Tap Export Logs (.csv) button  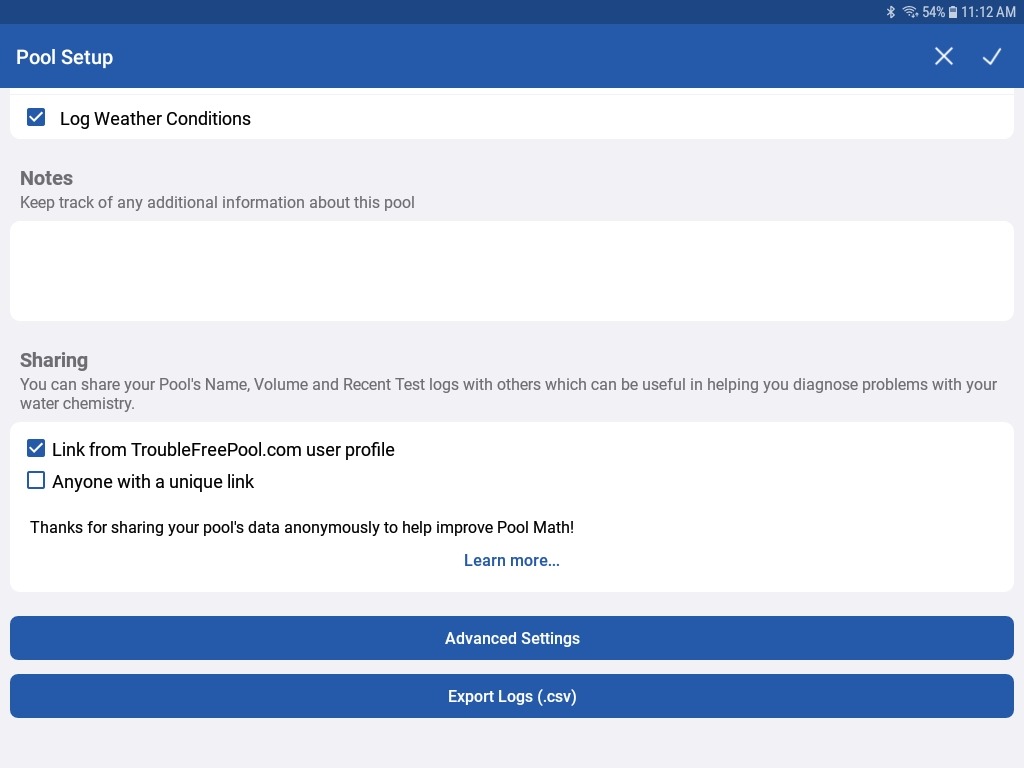tap(512, 696)
